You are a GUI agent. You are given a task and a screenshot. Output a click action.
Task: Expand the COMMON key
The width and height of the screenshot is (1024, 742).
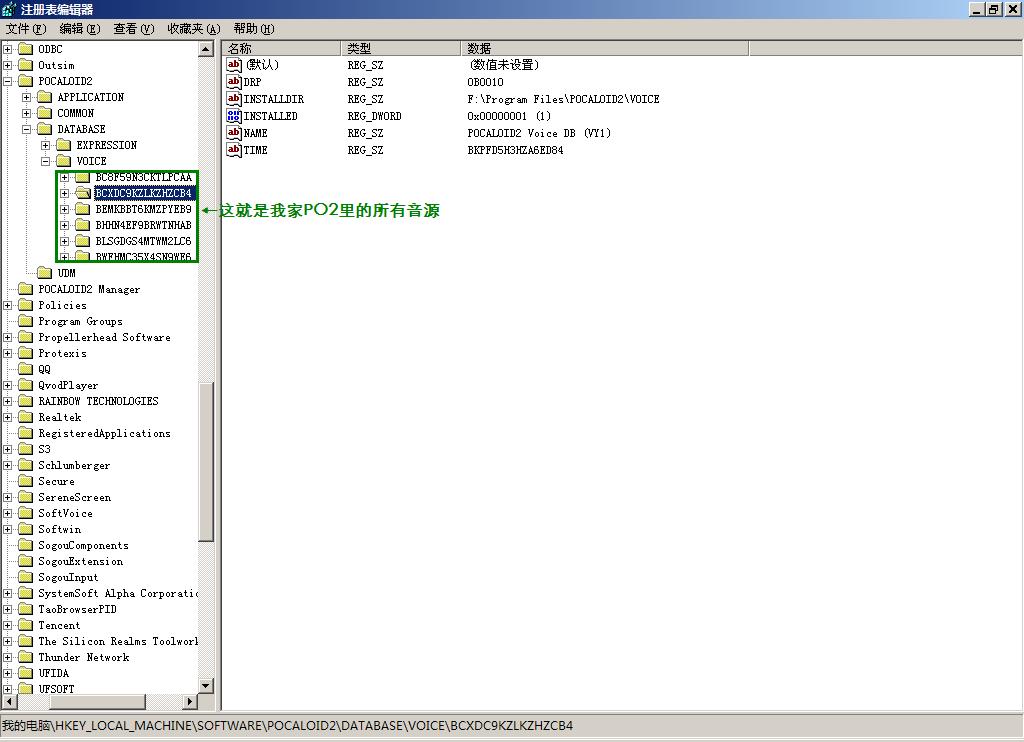pyautogui.click(x=26, y=113)
